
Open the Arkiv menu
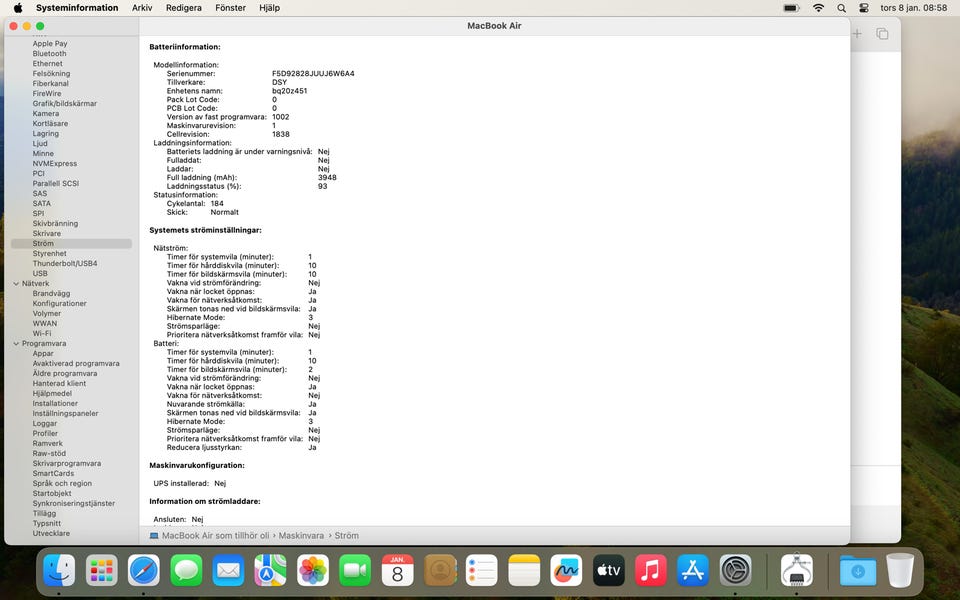coord(142,8)
